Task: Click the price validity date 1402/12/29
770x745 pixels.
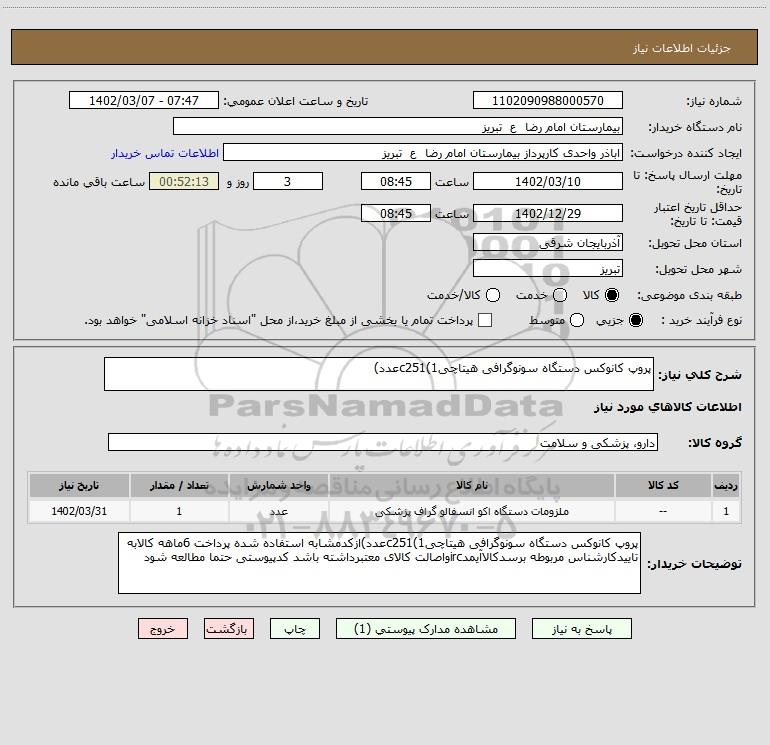Action: pos(548,213)
